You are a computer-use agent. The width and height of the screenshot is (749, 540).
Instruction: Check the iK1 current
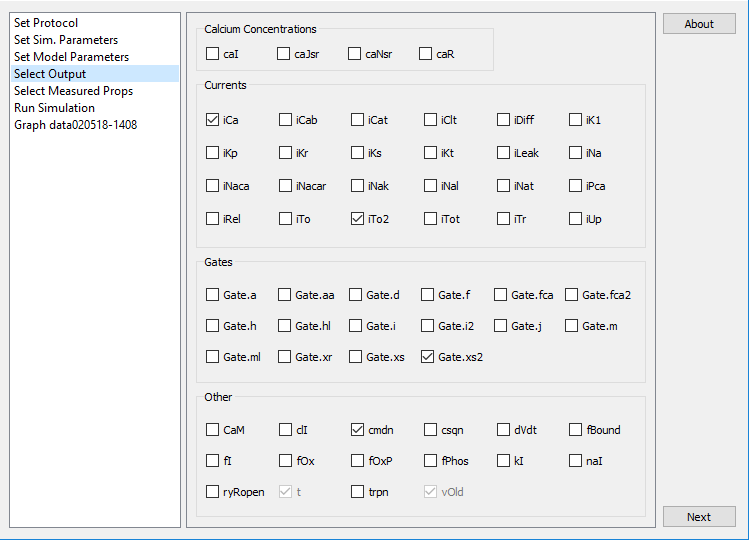[575, 119]
